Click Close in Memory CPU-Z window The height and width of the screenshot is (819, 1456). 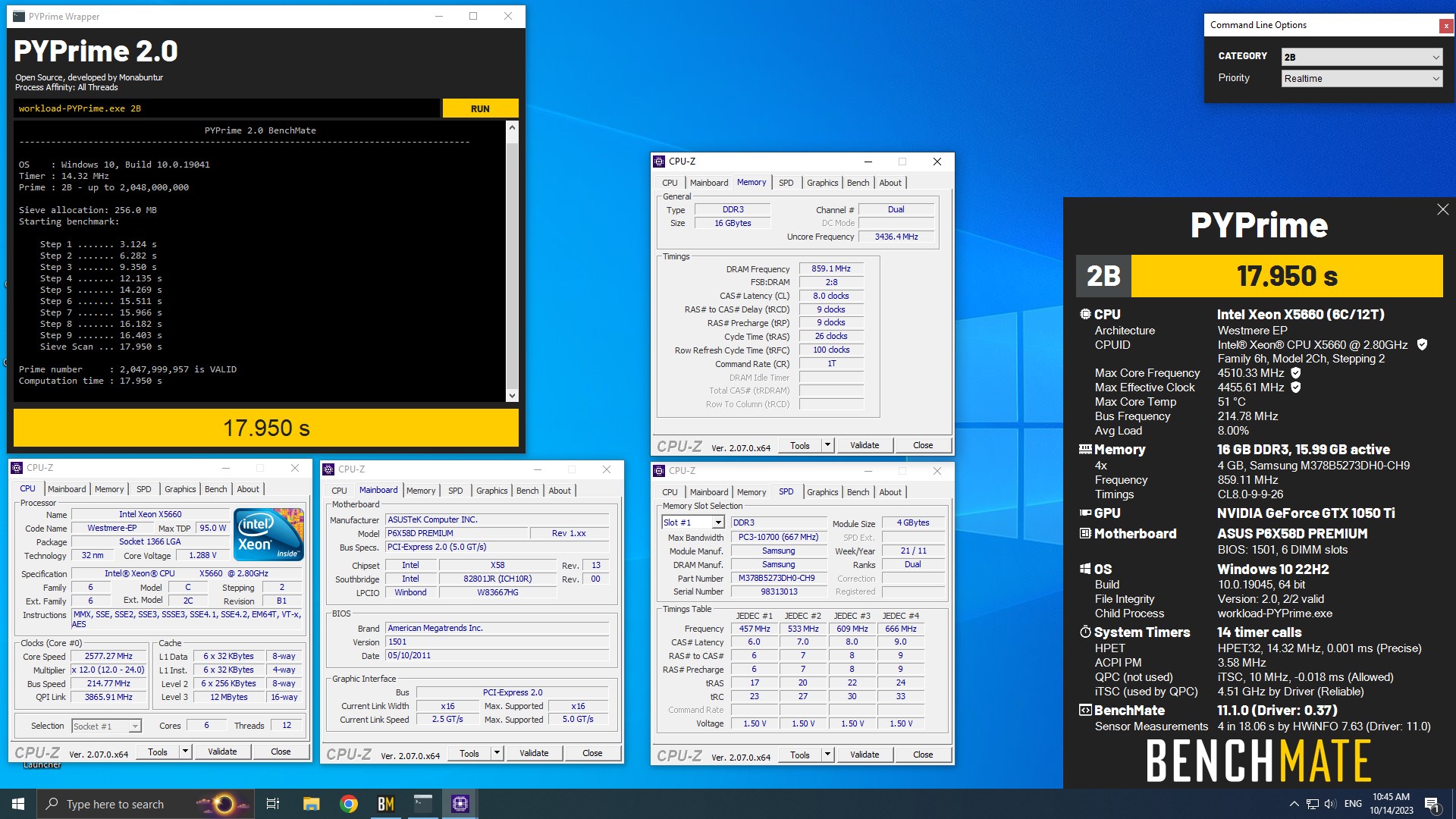[x=923, y=445]
